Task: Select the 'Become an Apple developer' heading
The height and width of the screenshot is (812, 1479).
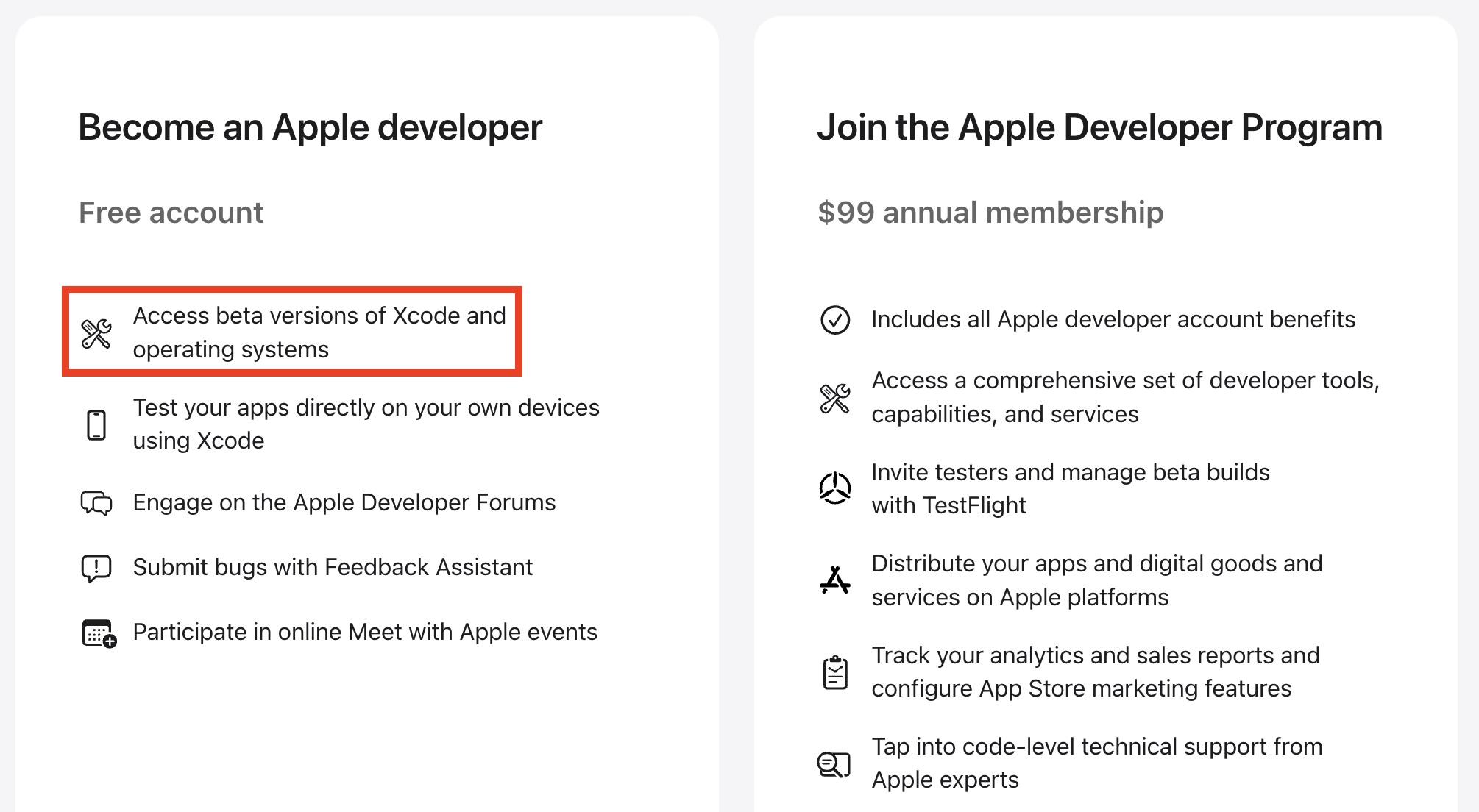Action: pyautogui.click(x=311, y=127)
